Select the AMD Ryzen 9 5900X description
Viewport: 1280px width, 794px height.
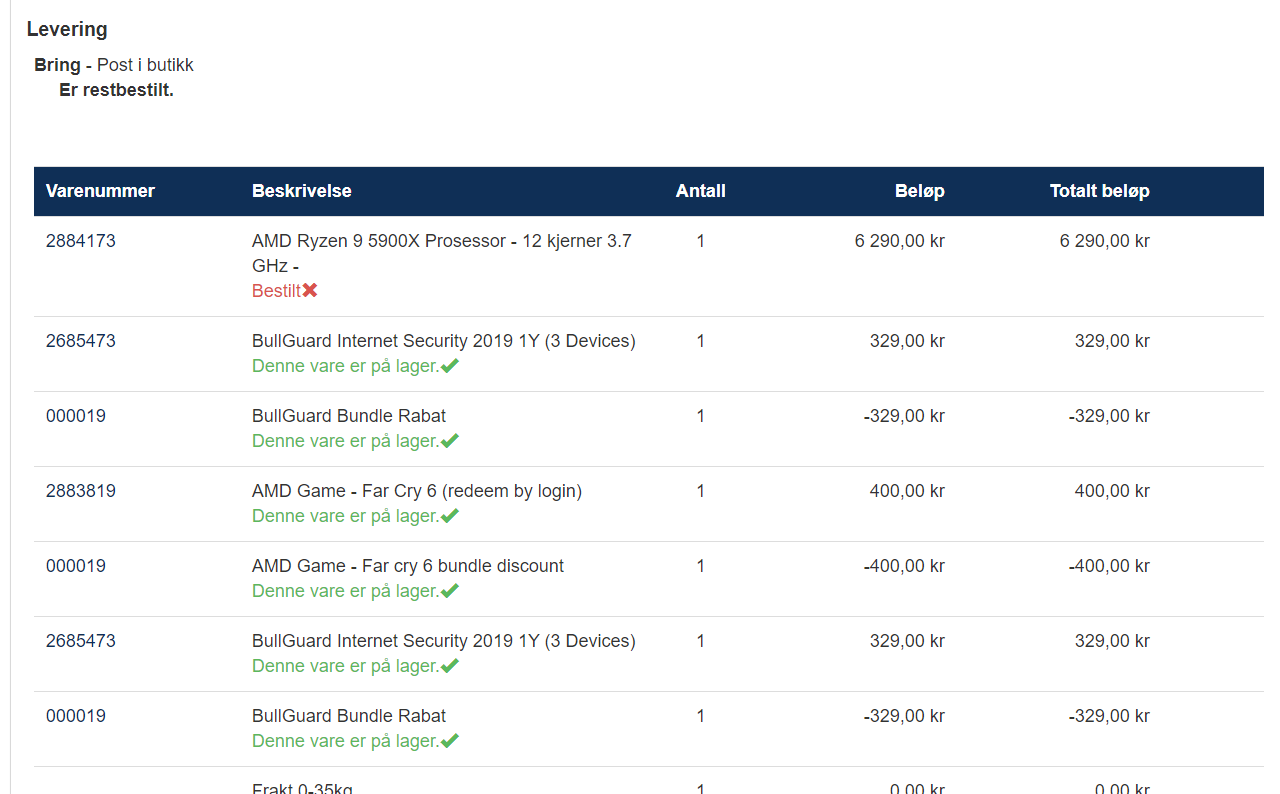(x=442, y=253)
